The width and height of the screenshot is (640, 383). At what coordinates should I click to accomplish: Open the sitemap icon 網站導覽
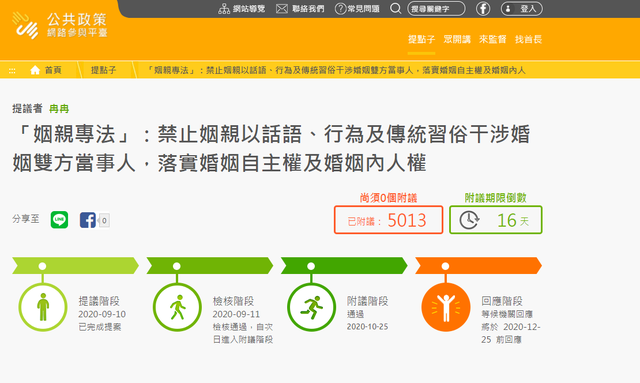click(x=224, y=9)
